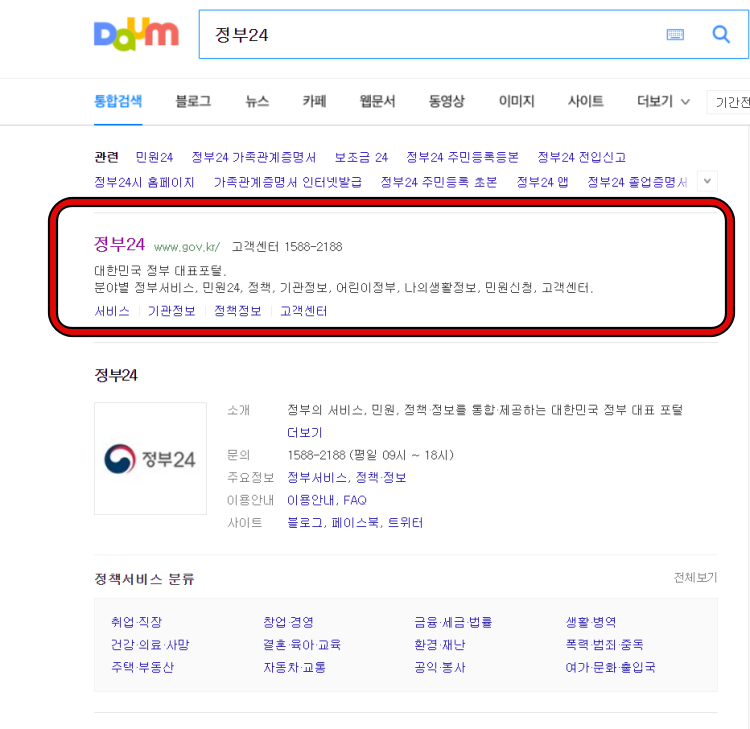
Task: Select the 생활·병역 category
Action: pyautogui.click(x=591, y=622)
